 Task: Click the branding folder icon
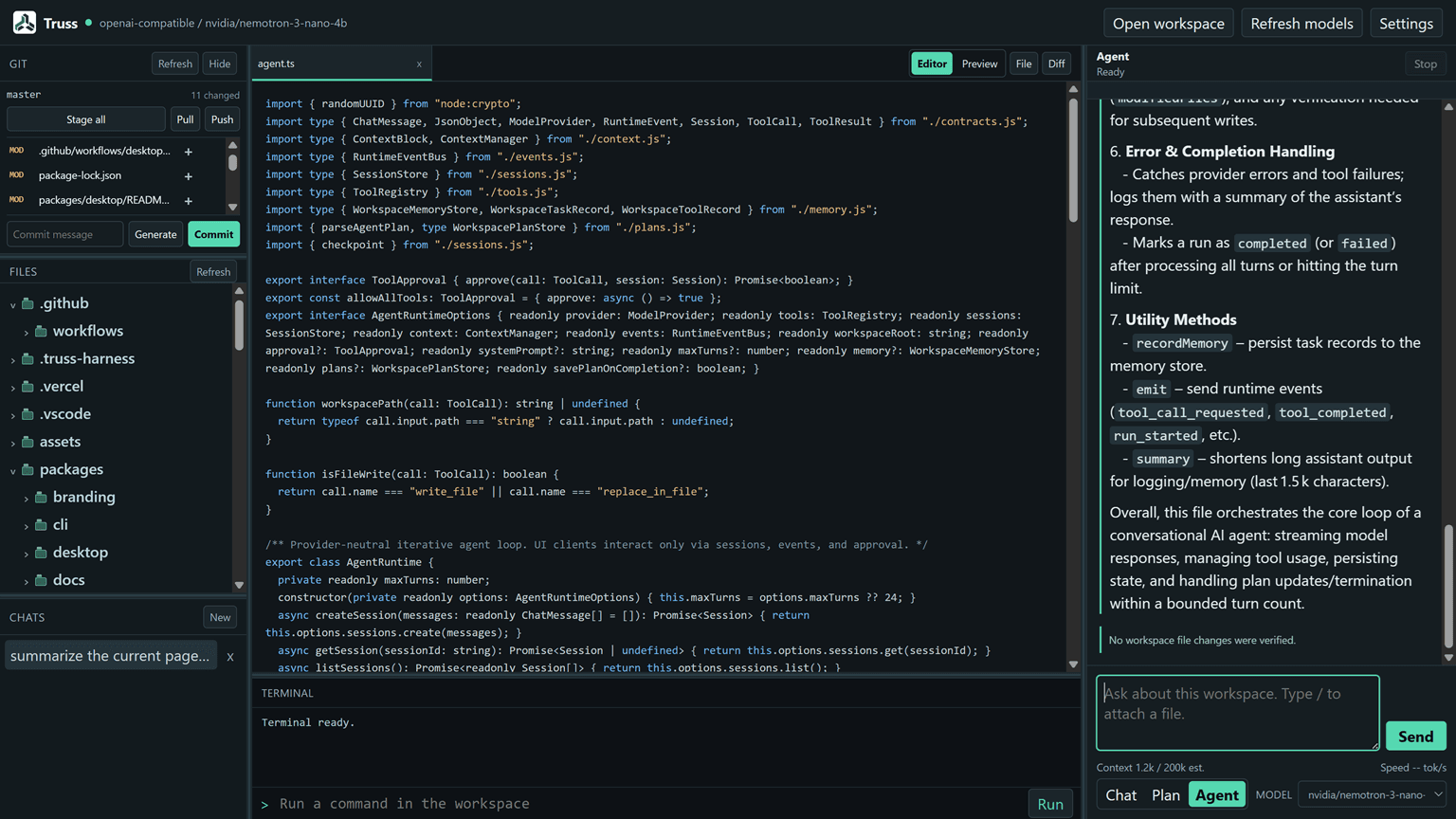[42, 497]
